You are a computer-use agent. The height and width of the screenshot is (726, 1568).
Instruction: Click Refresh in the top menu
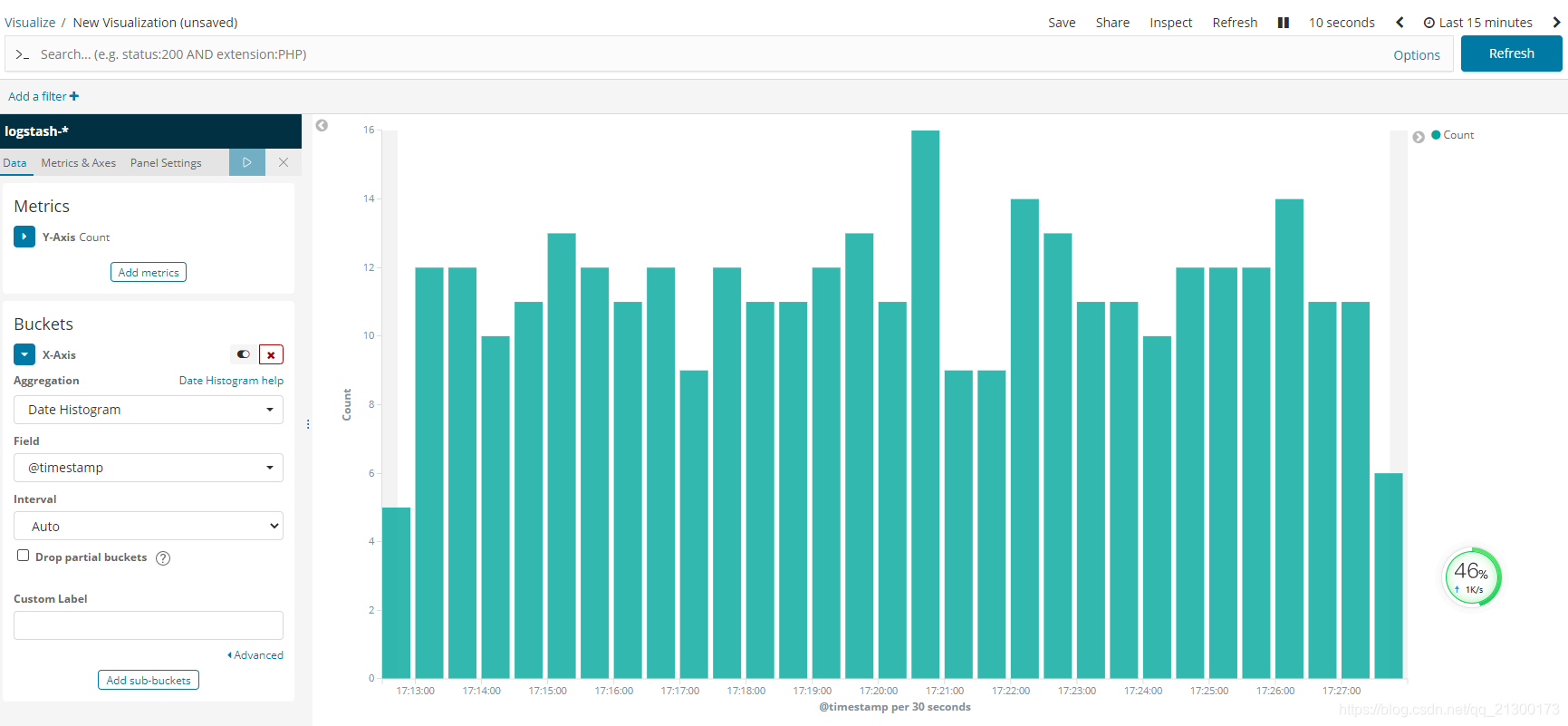[x=1235, y=23]
